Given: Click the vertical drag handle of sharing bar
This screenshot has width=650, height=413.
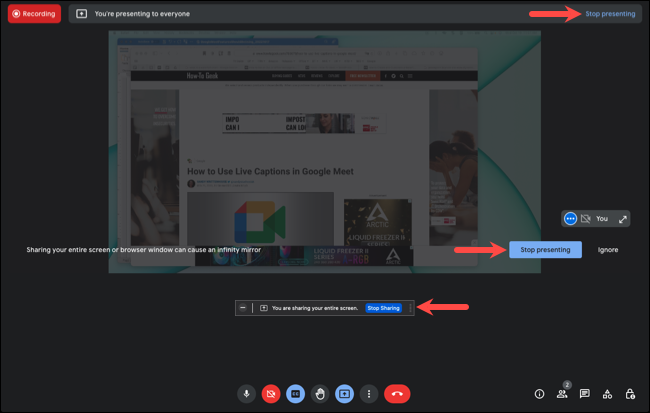Looking at the screenshot, I should (410, 308).
